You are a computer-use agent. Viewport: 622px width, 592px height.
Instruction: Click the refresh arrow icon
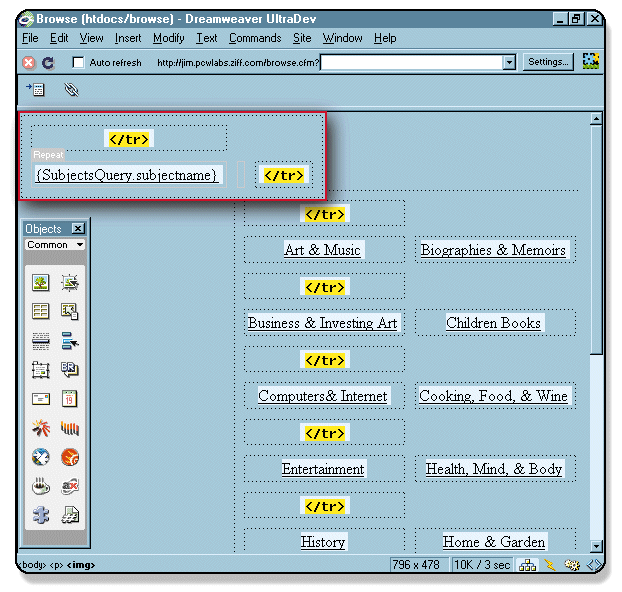[x=48, y=63]
